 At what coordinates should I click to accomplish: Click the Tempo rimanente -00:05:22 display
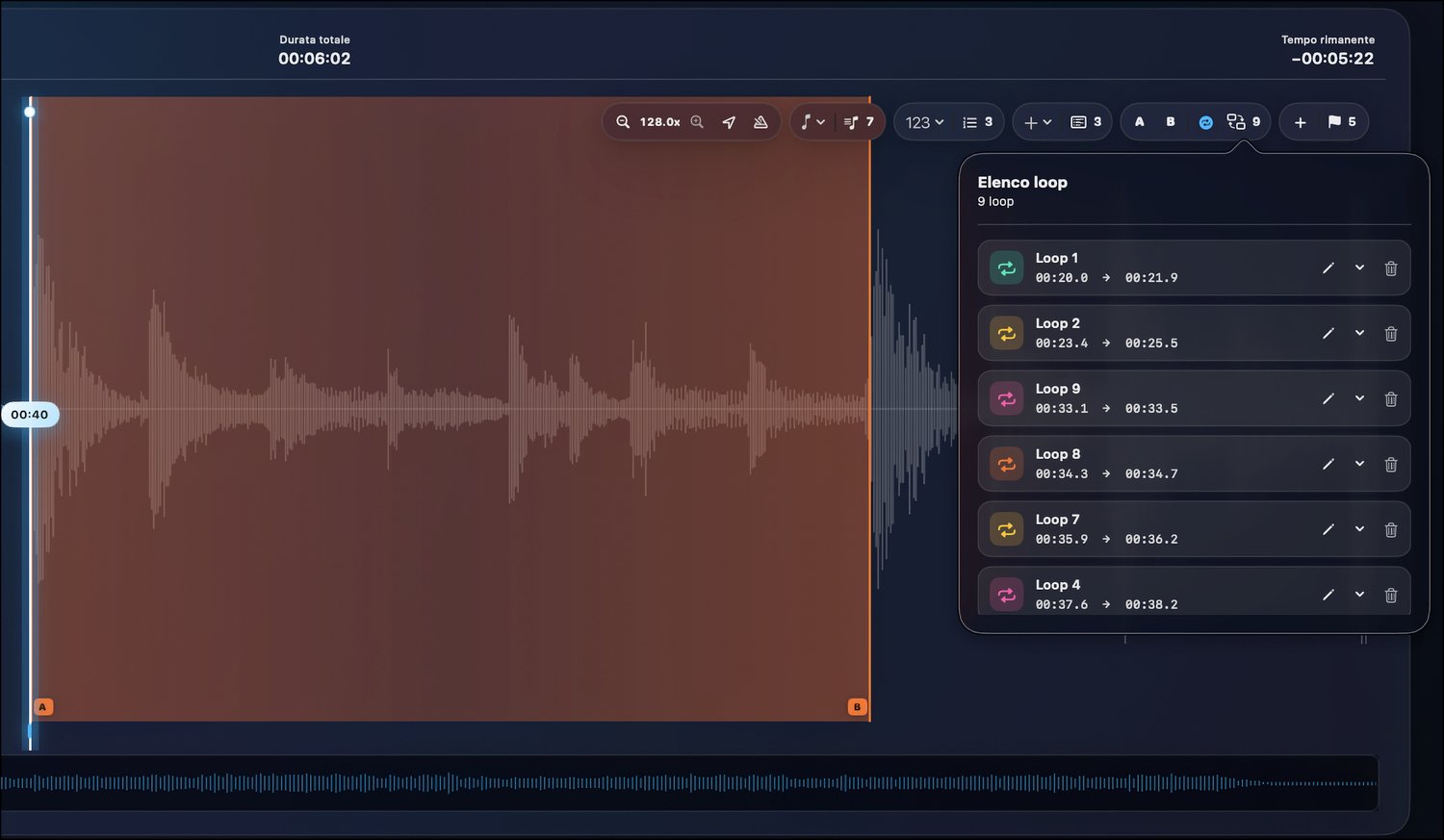coord(1328,50)
